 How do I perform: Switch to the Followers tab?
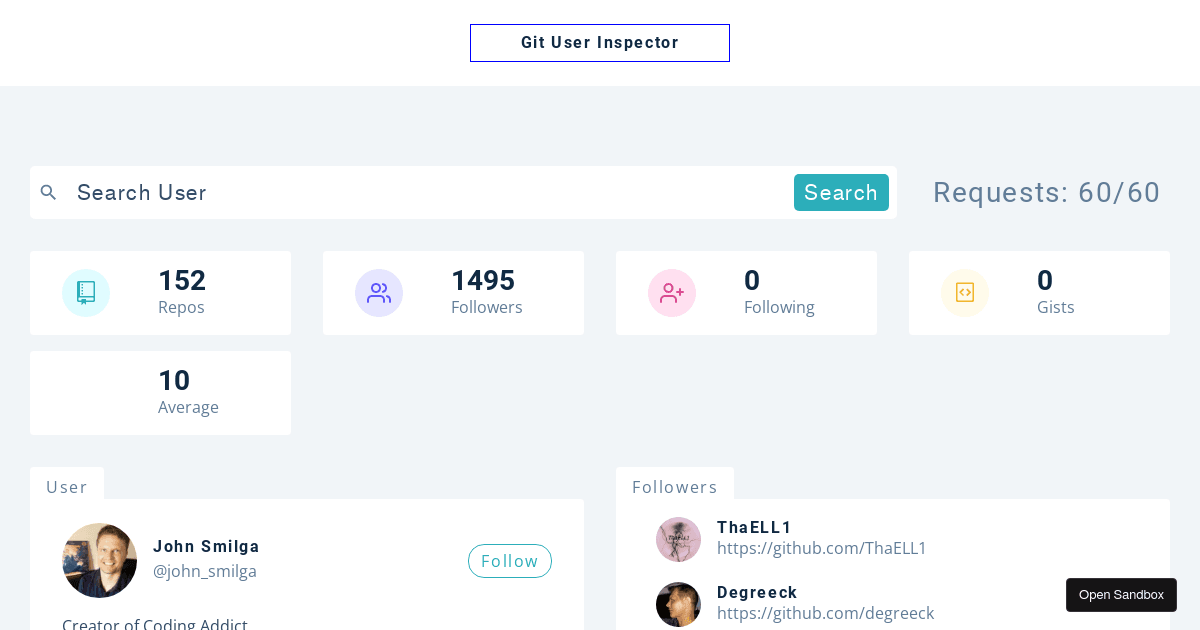(675, 487)
